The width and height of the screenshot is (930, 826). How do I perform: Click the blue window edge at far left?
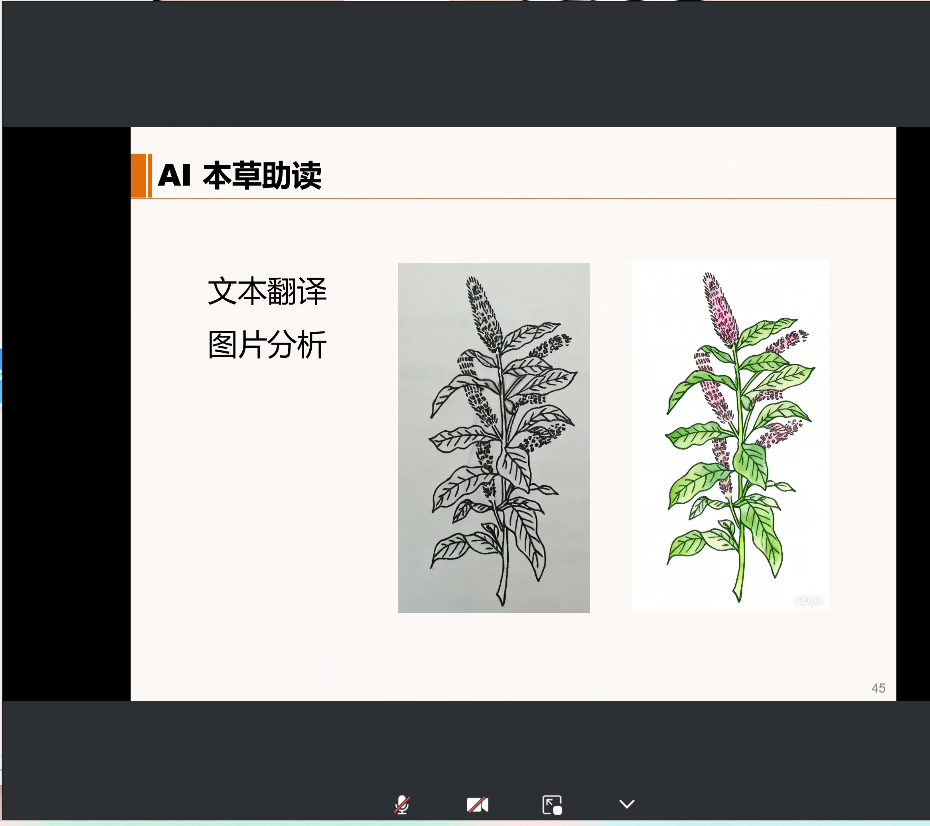(x=1, y=375)
